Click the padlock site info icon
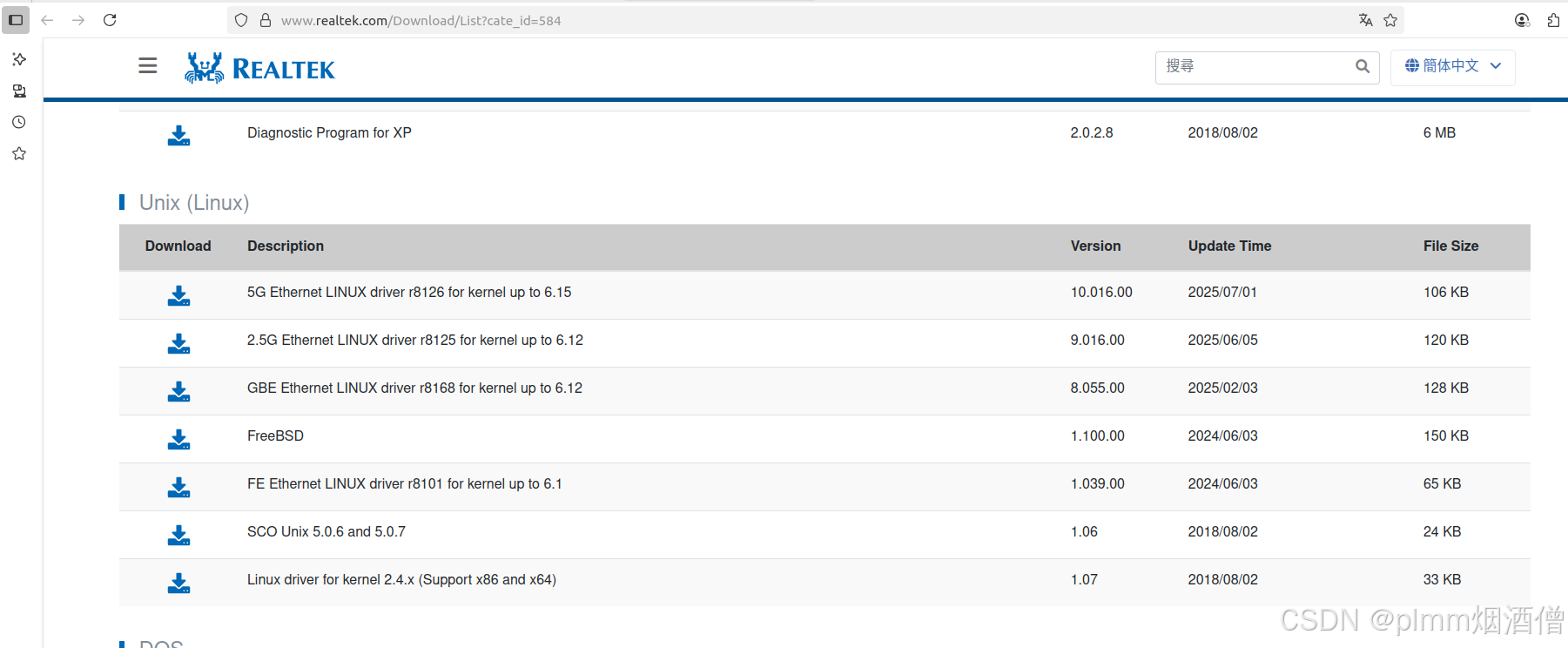 click(266, 20)
